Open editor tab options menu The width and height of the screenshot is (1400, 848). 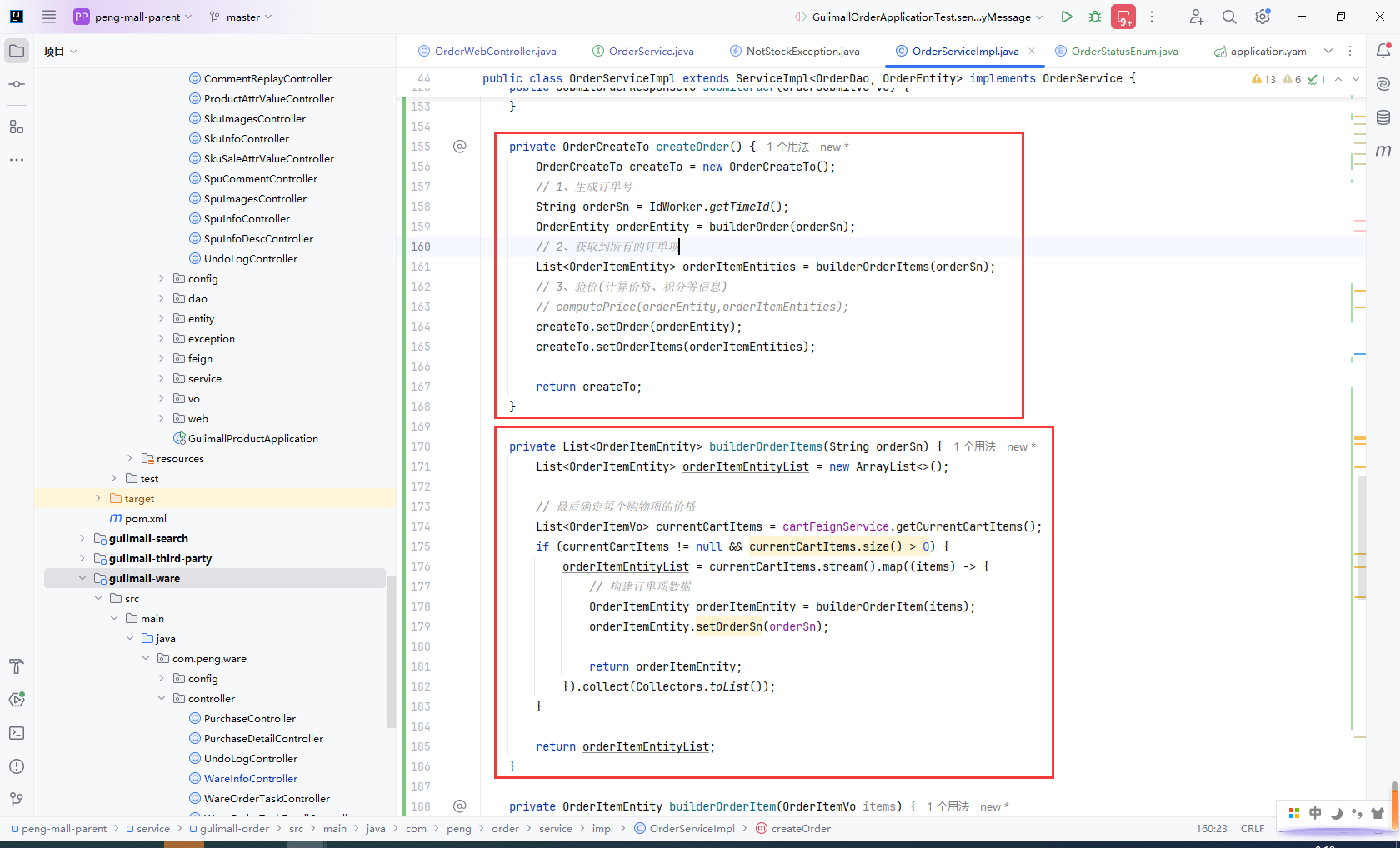click(1350, 51)
